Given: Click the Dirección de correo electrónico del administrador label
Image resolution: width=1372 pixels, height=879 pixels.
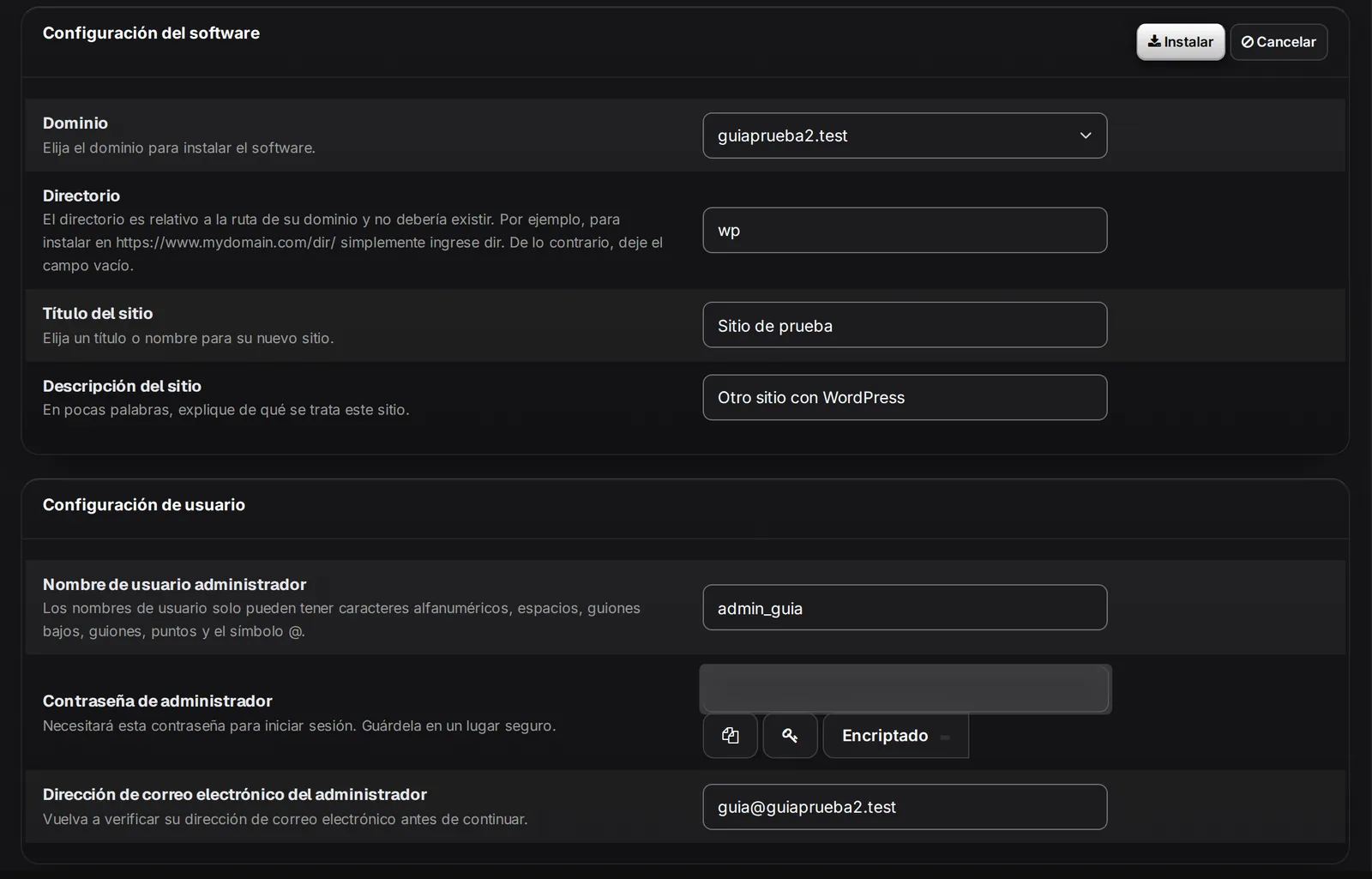Looking at the screenshot, I should (x=235, y=795).
